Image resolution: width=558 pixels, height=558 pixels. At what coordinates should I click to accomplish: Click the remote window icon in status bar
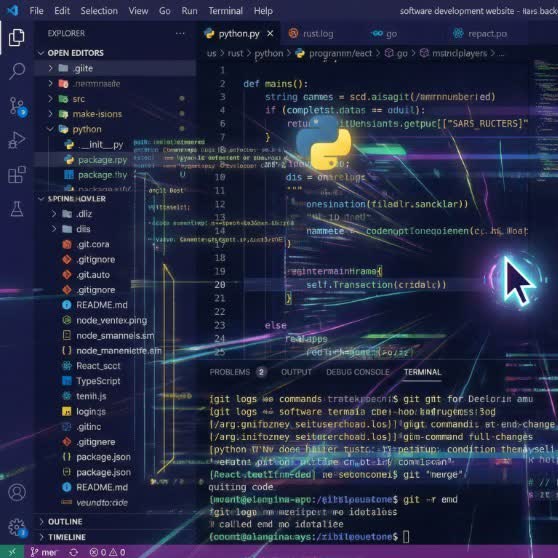[12, 552]
